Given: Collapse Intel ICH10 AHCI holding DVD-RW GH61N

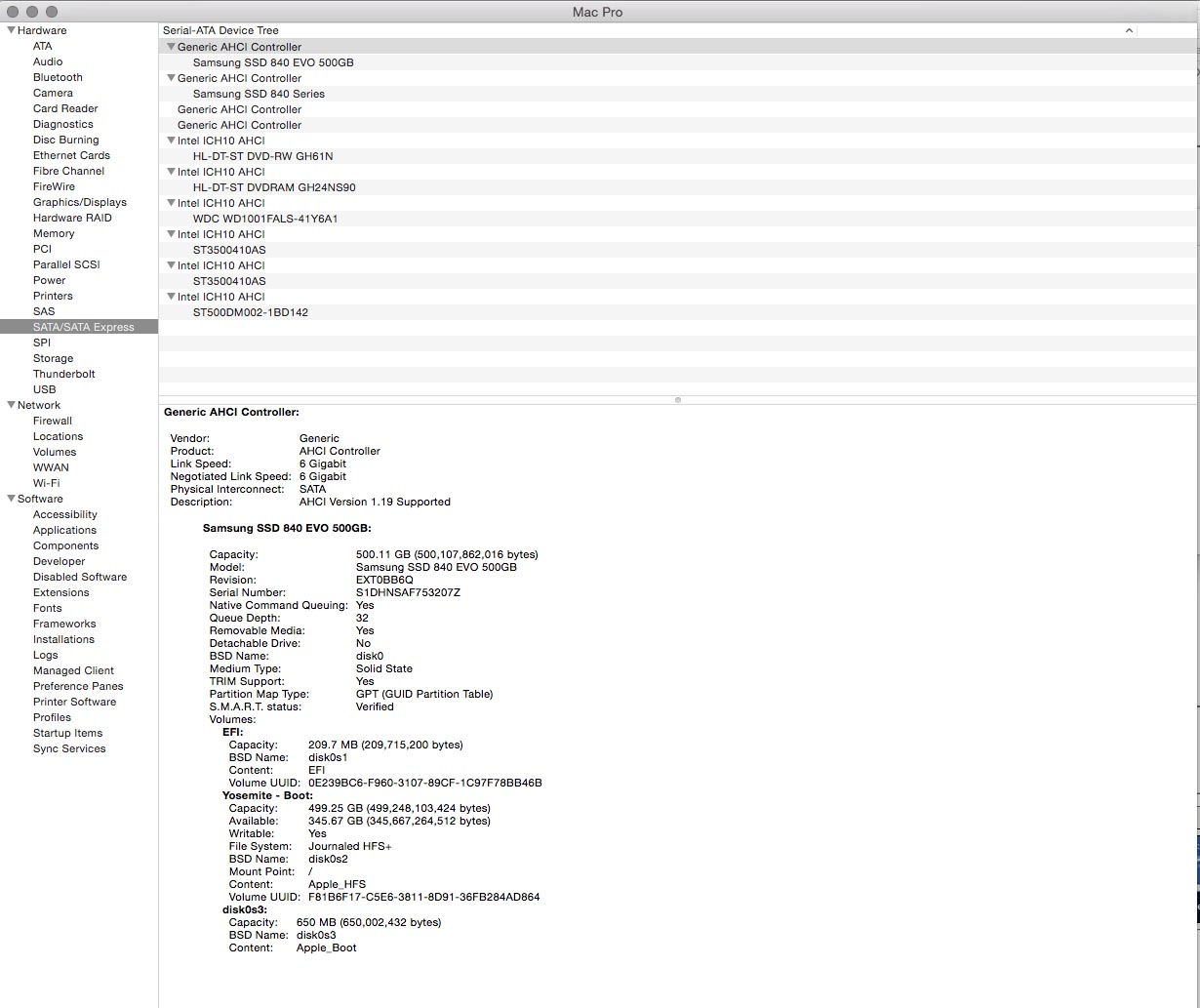Looking at the screenshot, I should (x=171, y=141).
